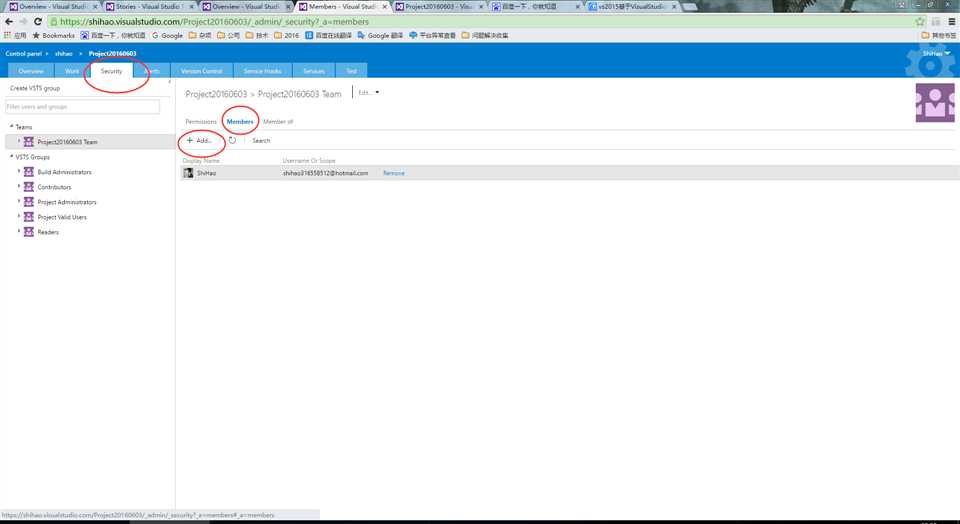The width and height of the screenshot is (960, 524).
Task: Expand the Readers node arrow
Action: (x=18, y=231)
